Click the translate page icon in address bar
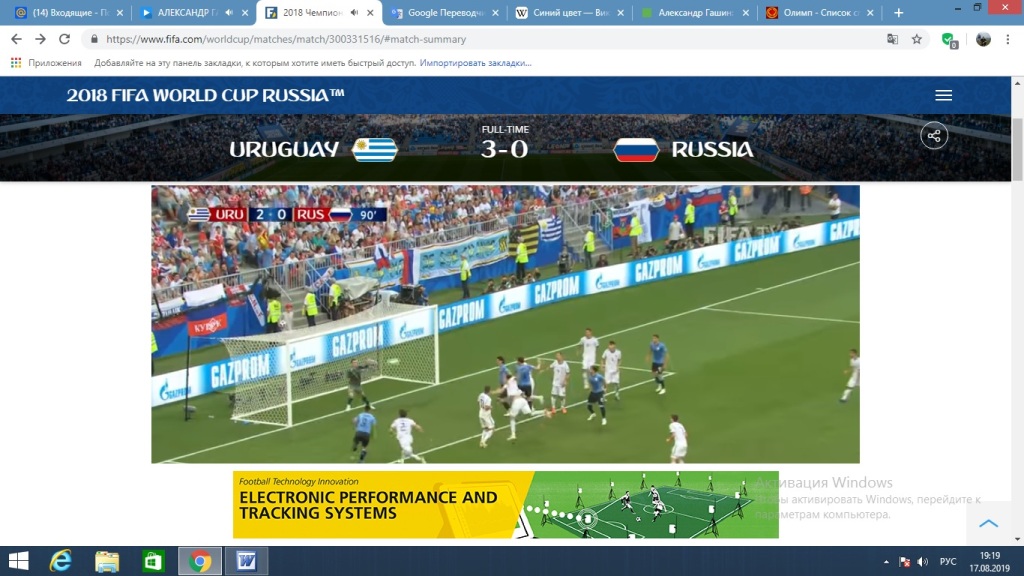1024x576 pixels. click(893, 39)
